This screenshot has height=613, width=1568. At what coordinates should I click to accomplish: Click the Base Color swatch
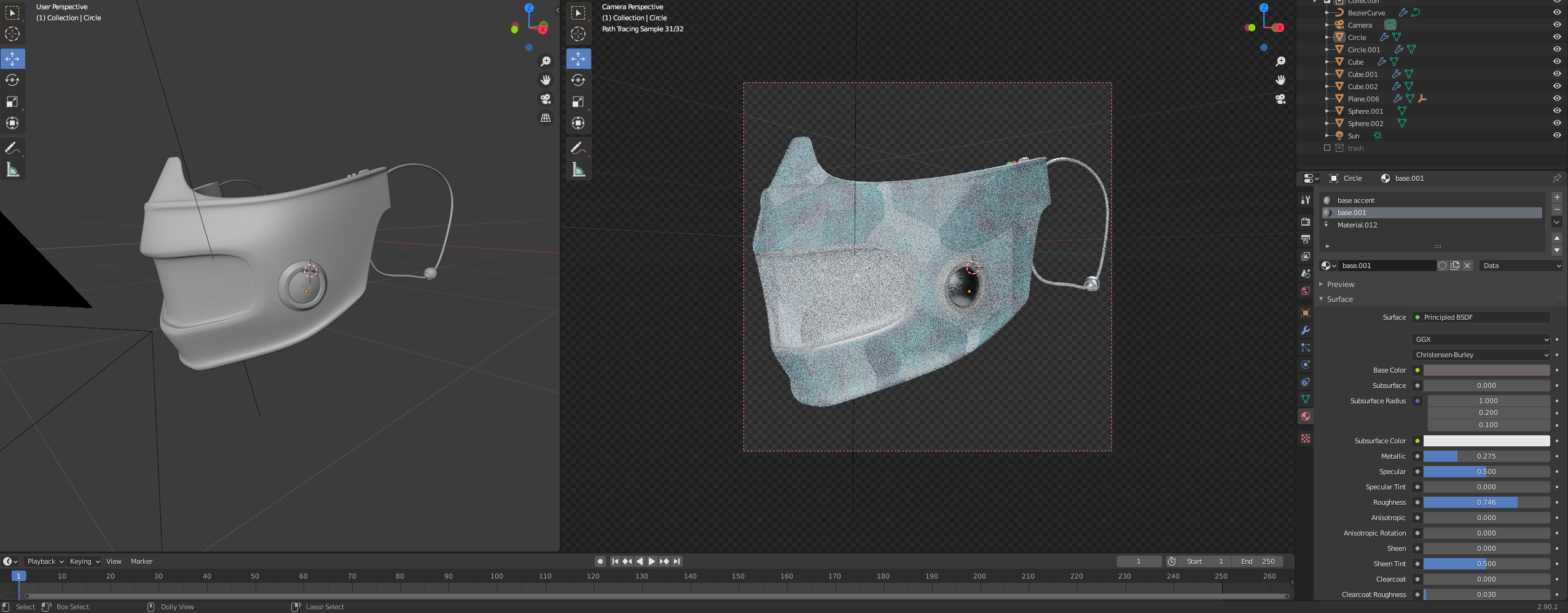tap(1486, 370)
